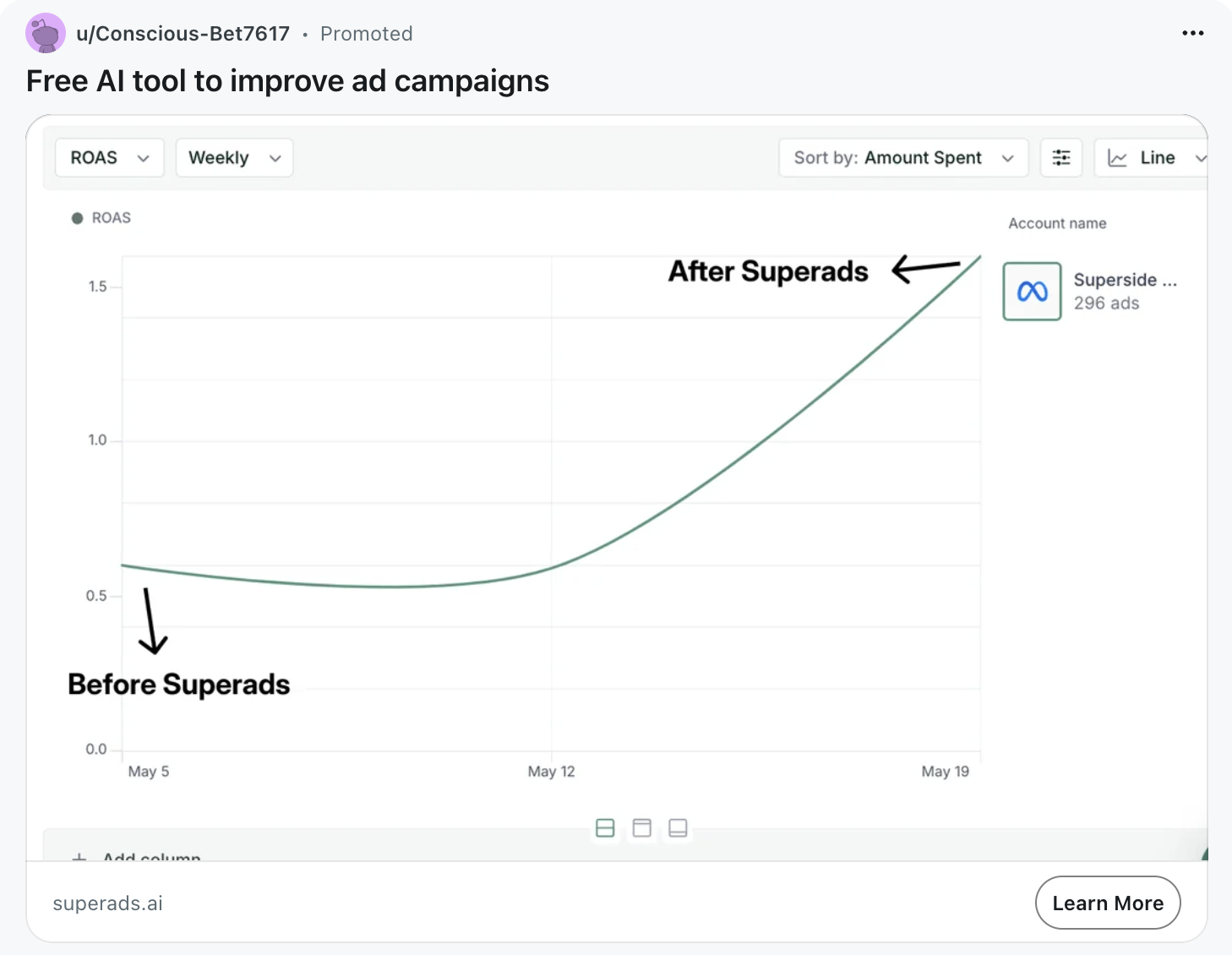Click the Add column plus icon
This screenshot has height=955, width=1232.
click(x=79, y=857)
